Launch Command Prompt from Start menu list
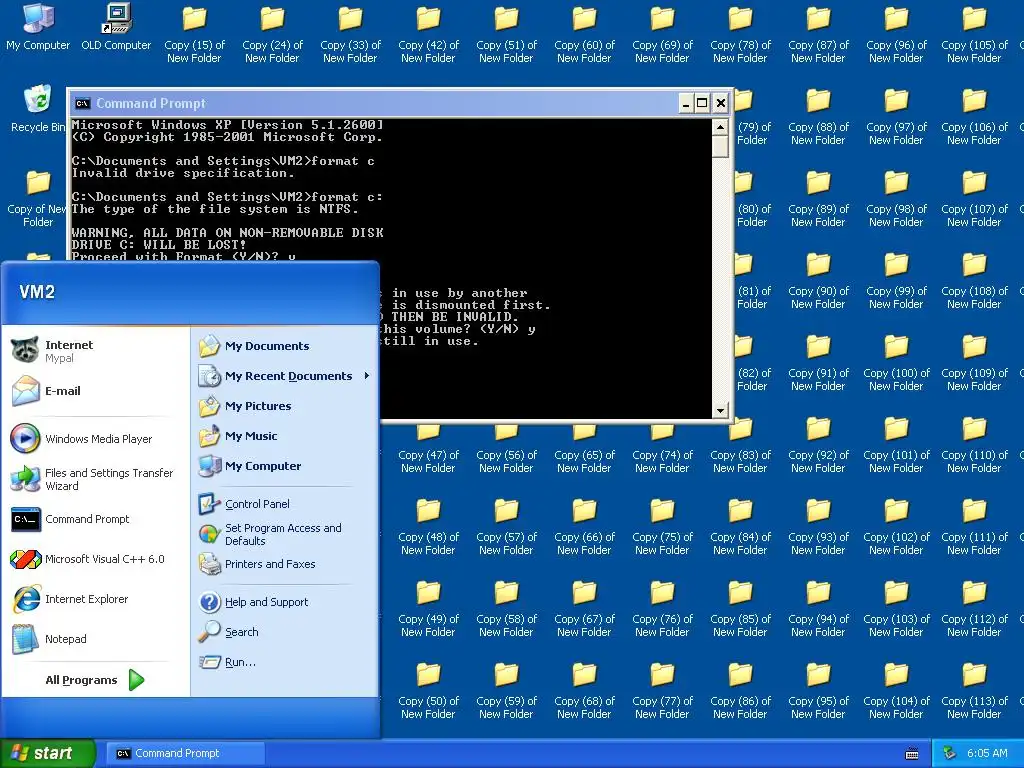 click(x=95, y=519)
